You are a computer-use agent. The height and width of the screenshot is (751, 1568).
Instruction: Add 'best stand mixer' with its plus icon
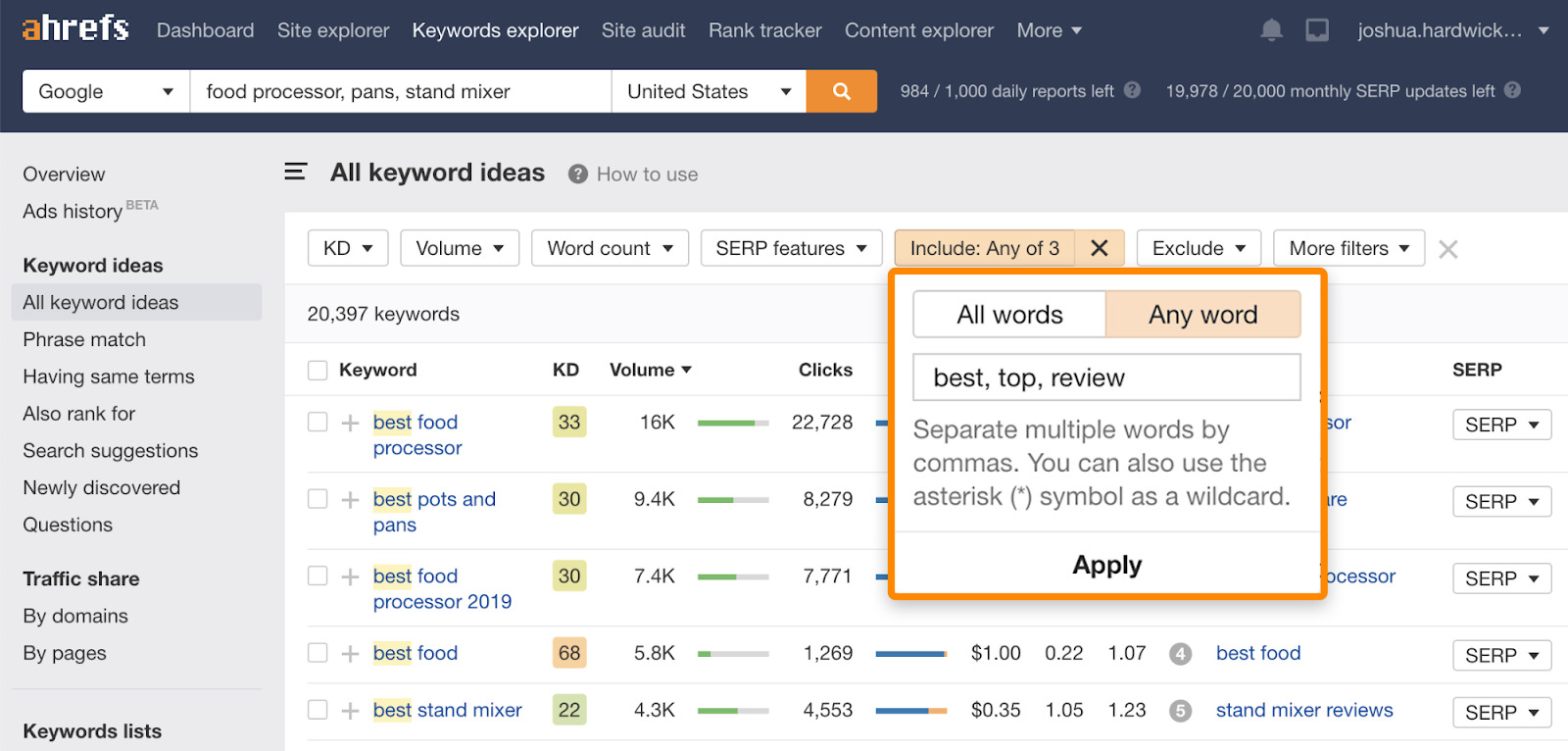tap(350, 711)
